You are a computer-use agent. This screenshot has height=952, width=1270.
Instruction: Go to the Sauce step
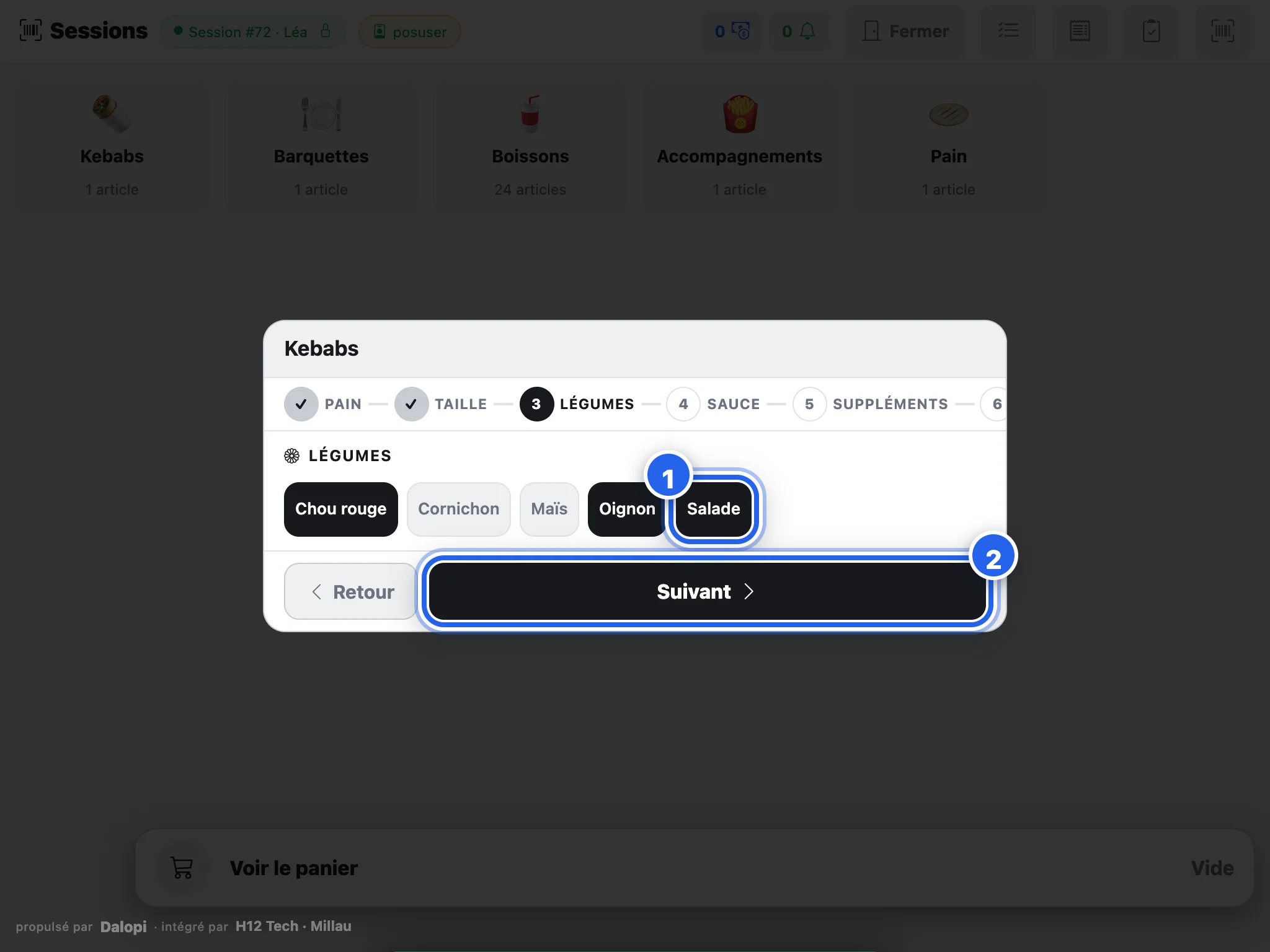tap(713, 404)
